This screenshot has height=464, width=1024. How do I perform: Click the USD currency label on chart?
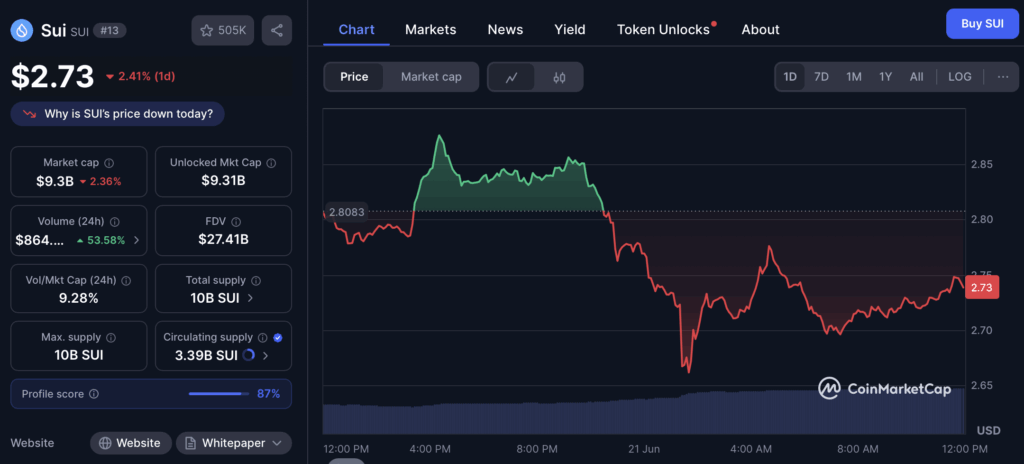(989, 430)
